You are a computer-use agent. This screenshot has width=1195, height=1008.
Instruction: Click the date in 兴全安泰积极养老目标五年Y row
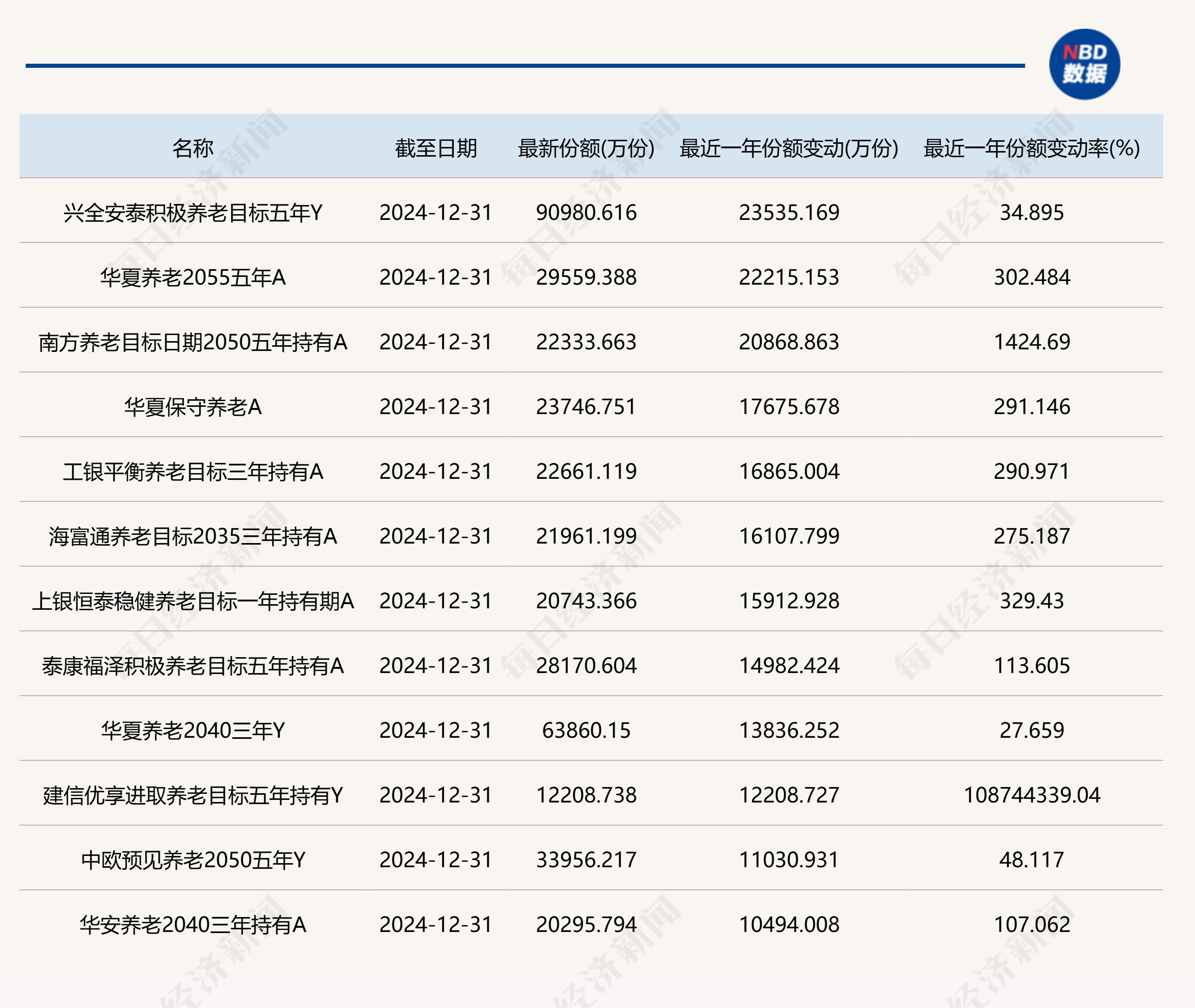click(x=436, y=213)
